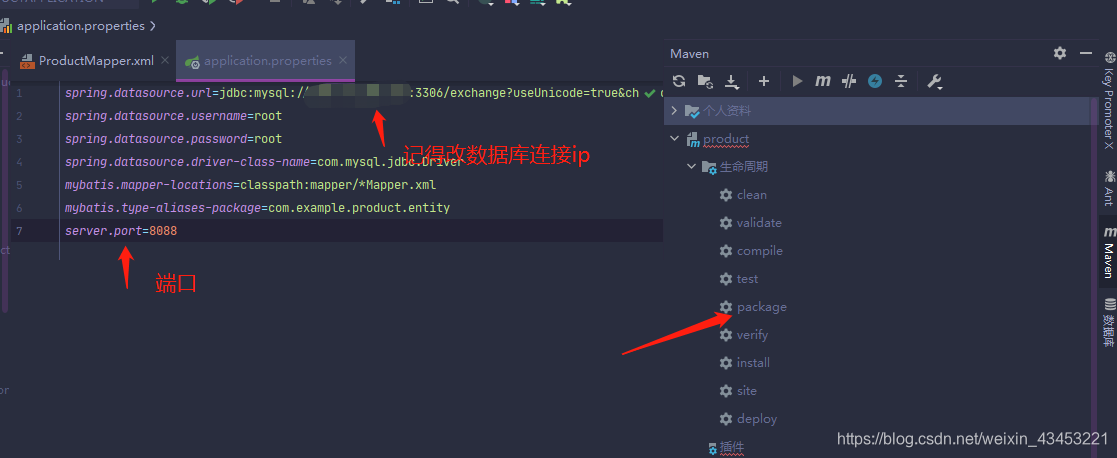Click the gear icon beside deploy
Viewport: 1117px width, 458px height.
(x=726, y=419)
